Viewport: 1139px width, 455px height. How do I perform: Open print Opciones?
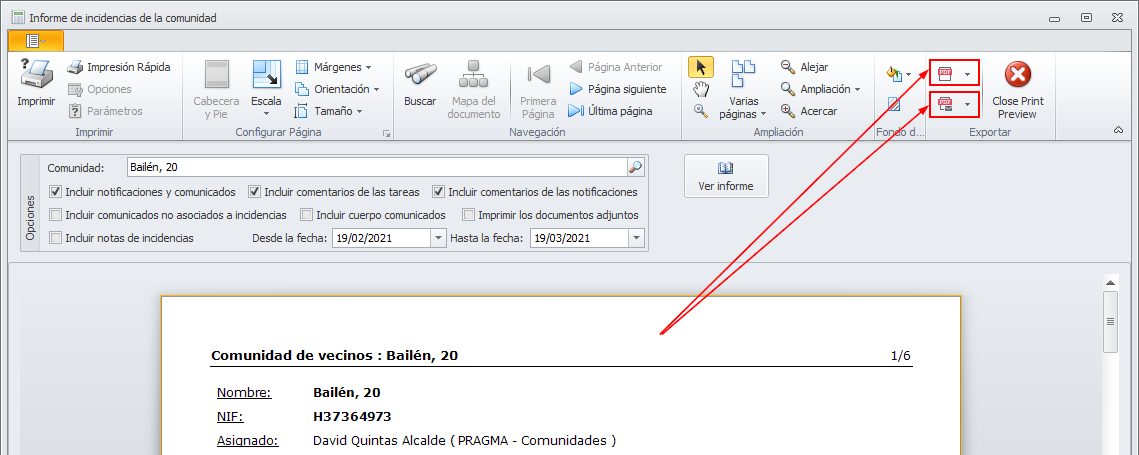[100, 89]
